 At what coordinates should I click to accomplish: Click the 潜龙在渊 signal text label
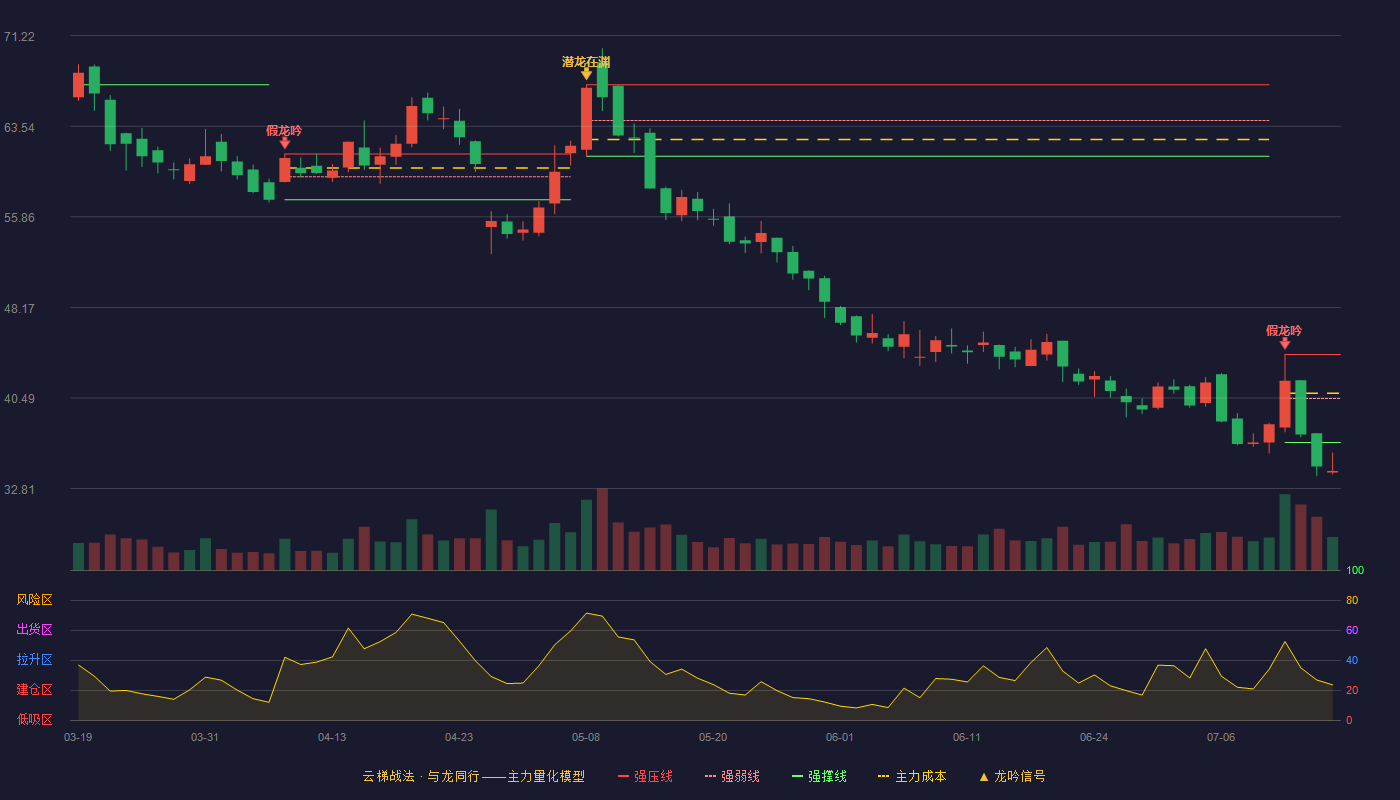586,62
